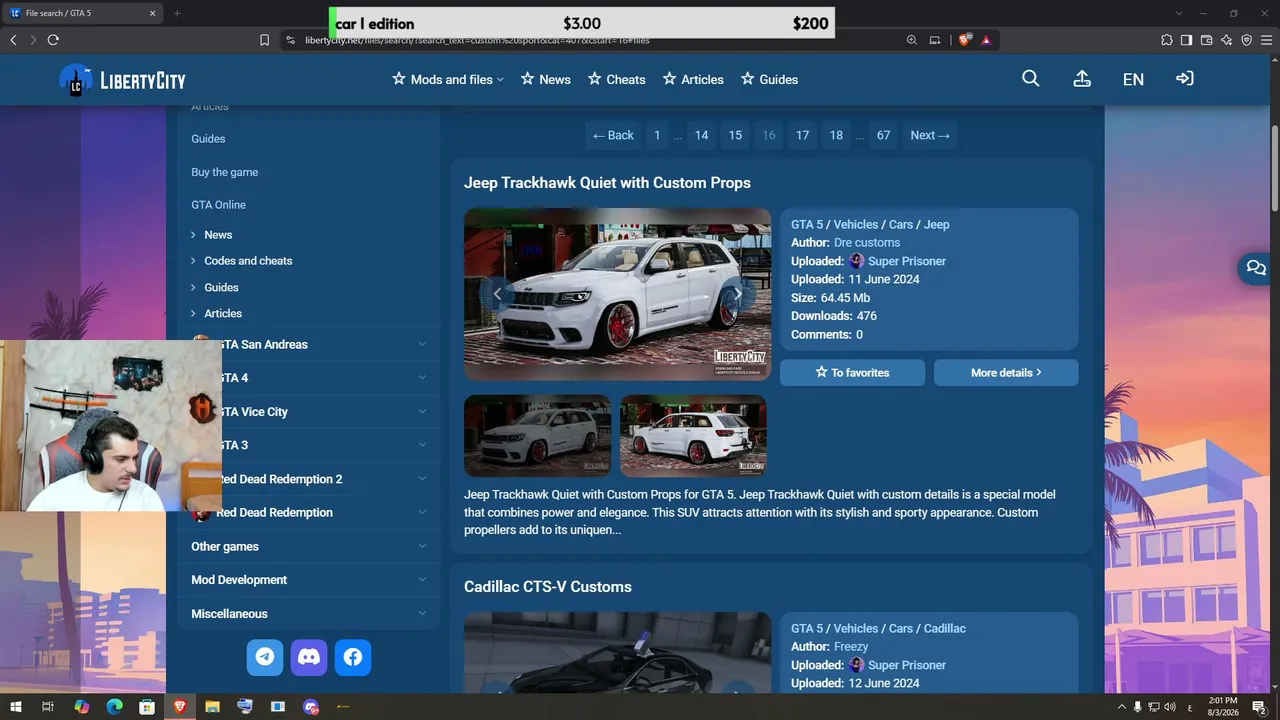Open a new browser tab
Image resolution: width=1280 pixels, height=720 pixels.
point(177,13)
